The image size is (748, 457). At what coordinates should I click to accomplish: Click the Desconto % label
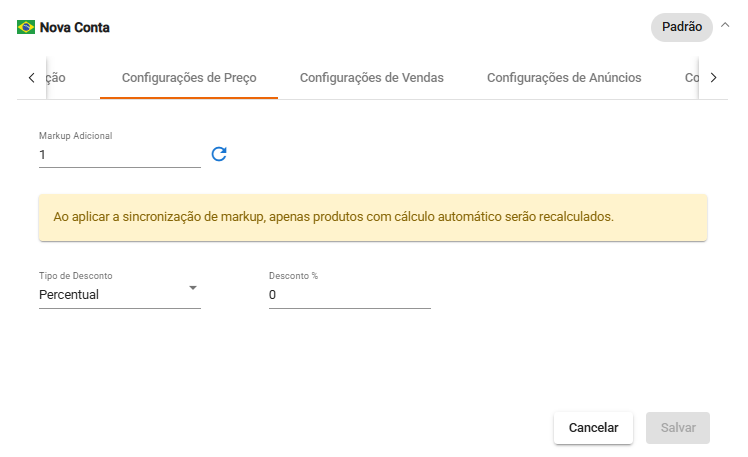click(x=294, y=275)
